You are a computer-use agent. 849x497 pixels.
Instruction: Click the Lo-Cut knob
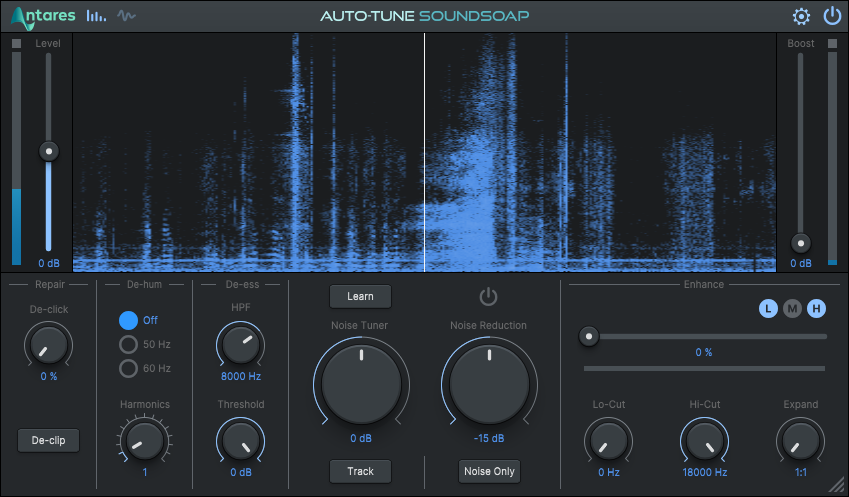[x=609, y=441]
